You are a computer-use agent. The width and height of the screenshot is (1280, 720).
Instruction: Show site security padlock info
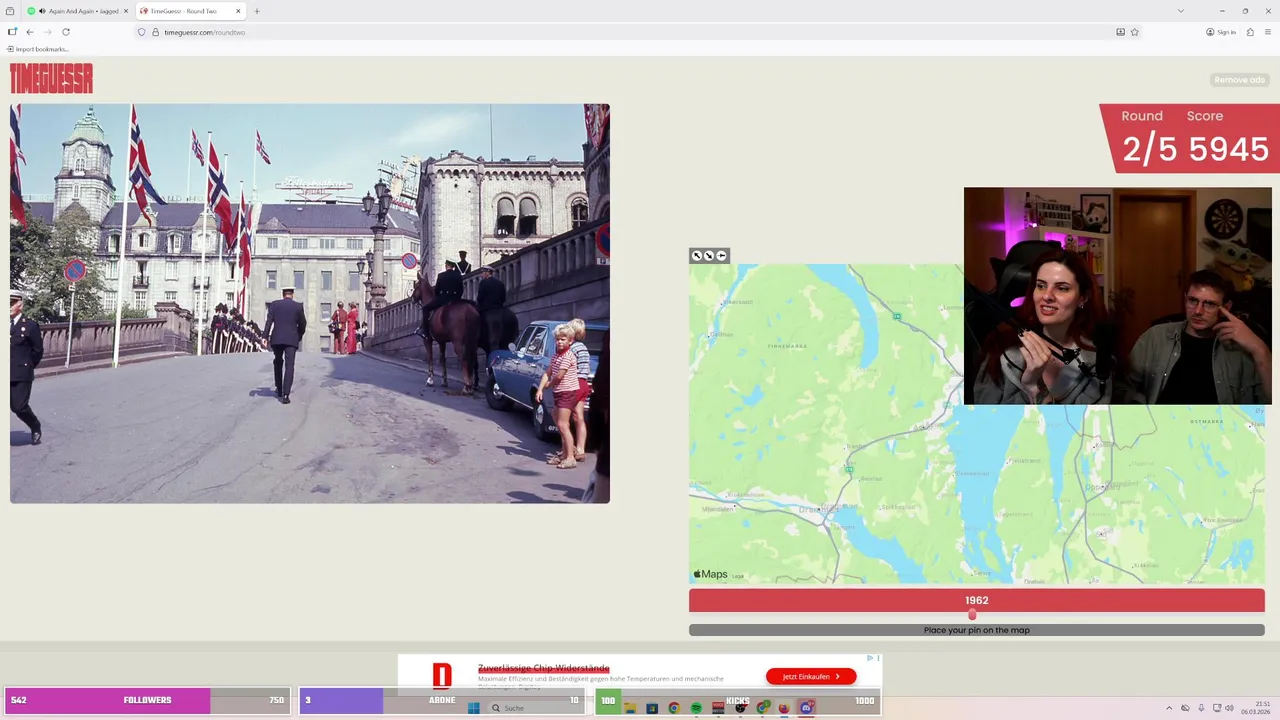coord(155,32)
